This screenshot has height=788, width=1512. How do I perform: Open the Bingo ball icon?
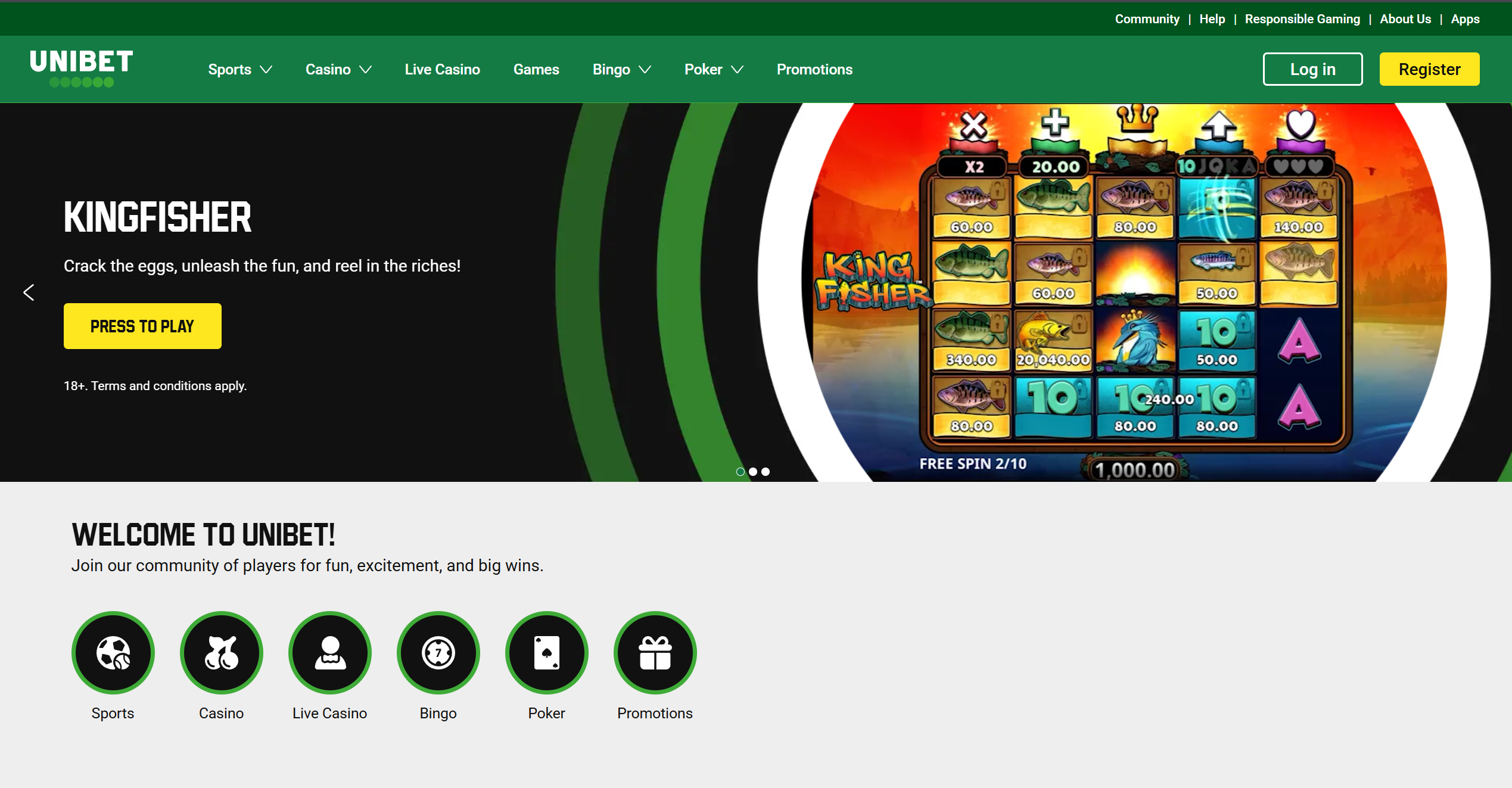click(438, 653)
